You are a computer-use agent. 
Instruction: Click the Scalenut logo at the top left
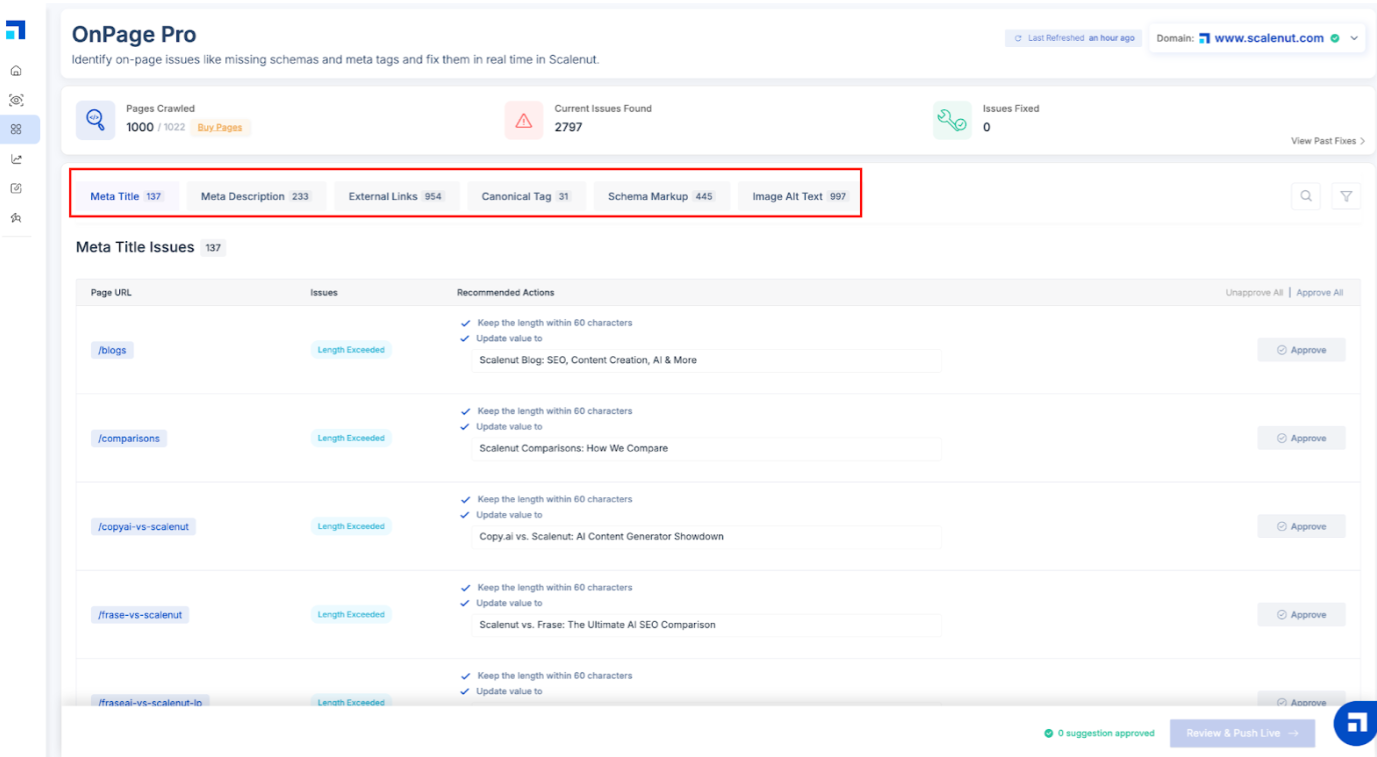(14, 30)
